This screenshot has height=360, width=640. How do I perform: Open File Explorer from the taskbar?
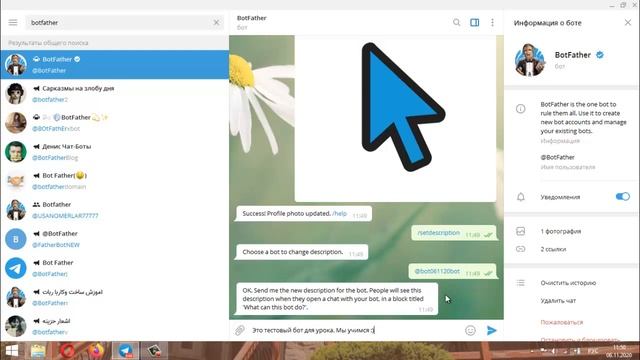[38, 351]
